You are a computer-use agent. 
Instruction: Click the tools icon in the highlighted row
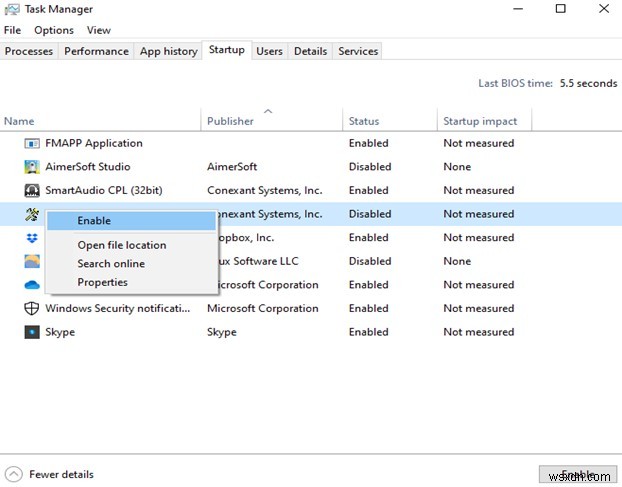(x=32, y=214)
